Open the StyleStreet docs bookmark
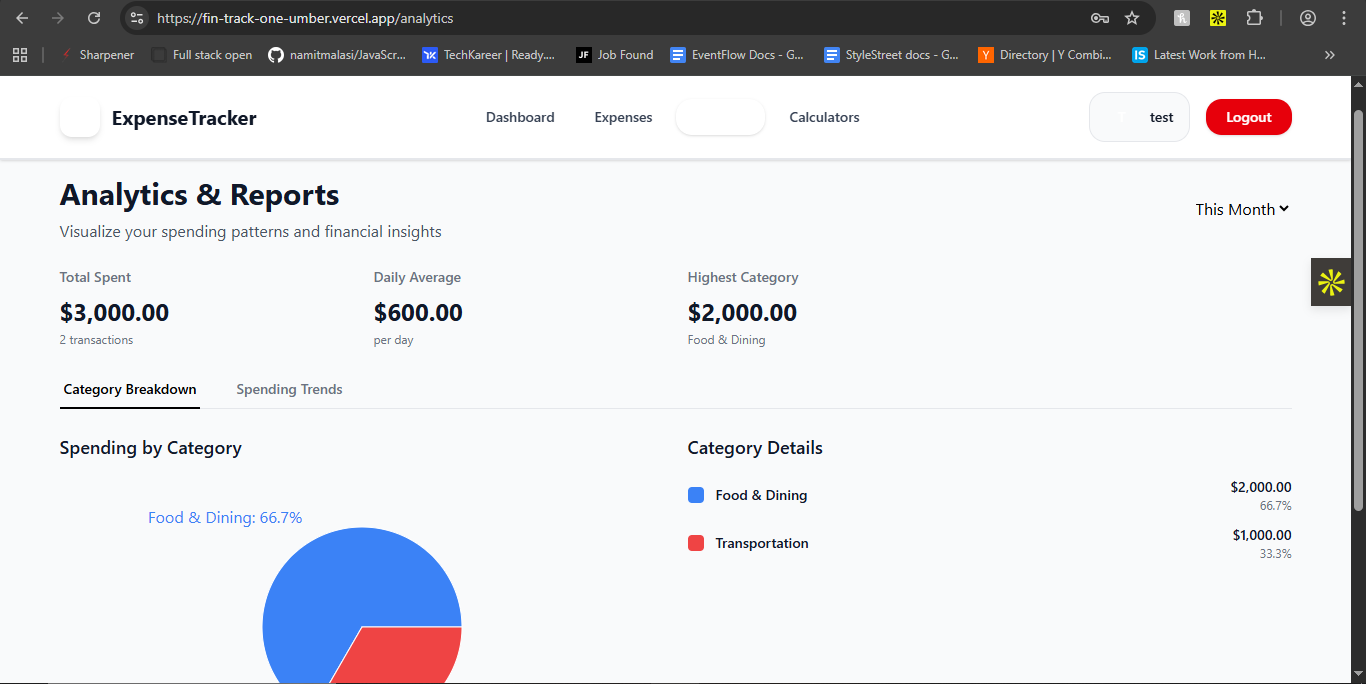Screen dimensions: 1366x684 pos(892,55)
